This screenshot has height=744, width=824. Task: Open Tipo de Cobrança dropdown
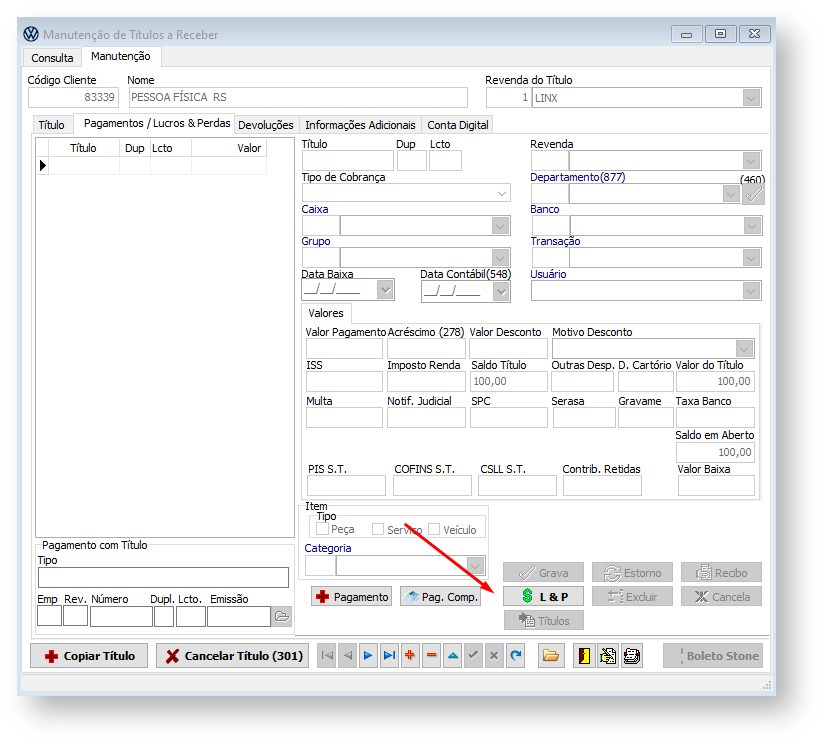click(x=502, y=193)
